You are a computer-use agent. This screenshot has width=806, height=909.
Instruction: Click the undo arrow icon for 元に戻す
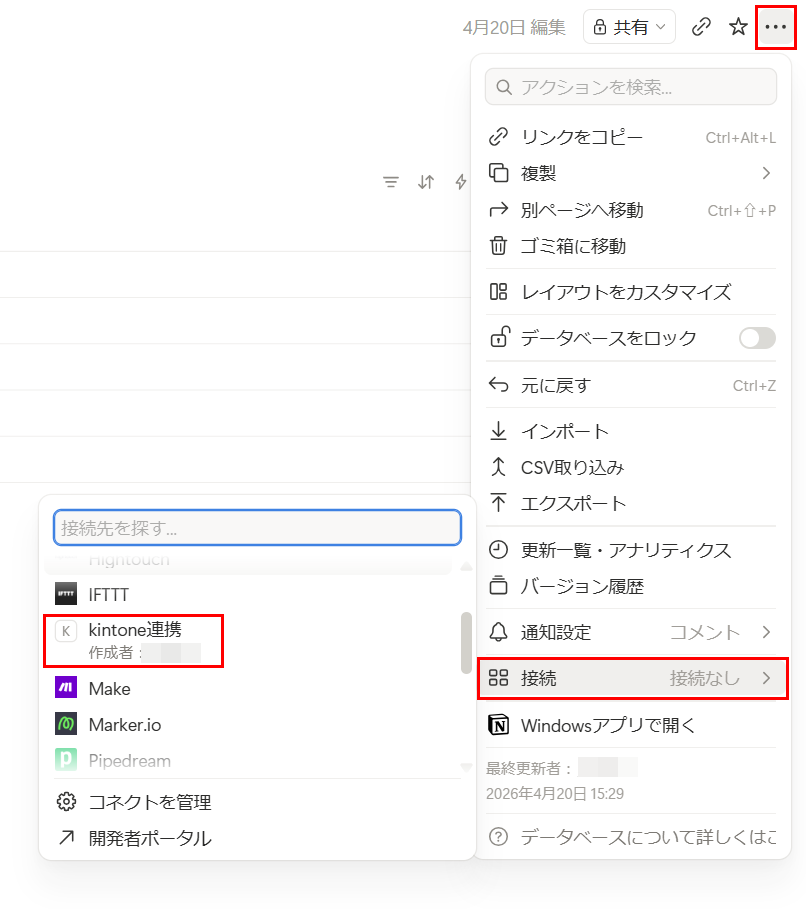point(498,385)
